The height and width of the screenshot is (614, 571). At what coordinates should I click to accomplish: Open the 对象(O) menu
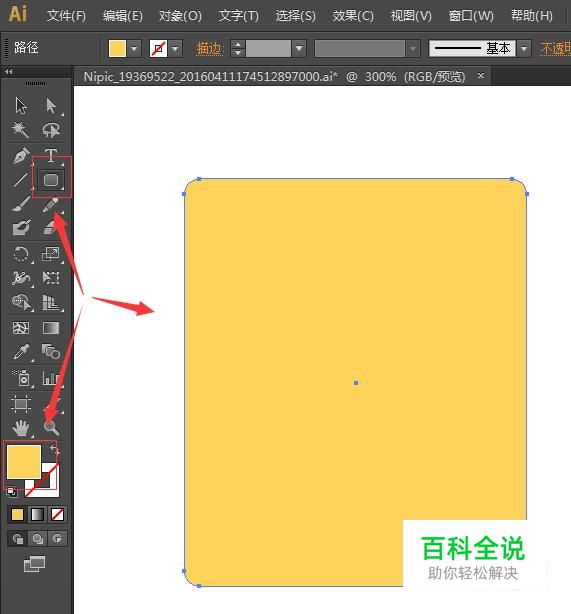(180, 16)
